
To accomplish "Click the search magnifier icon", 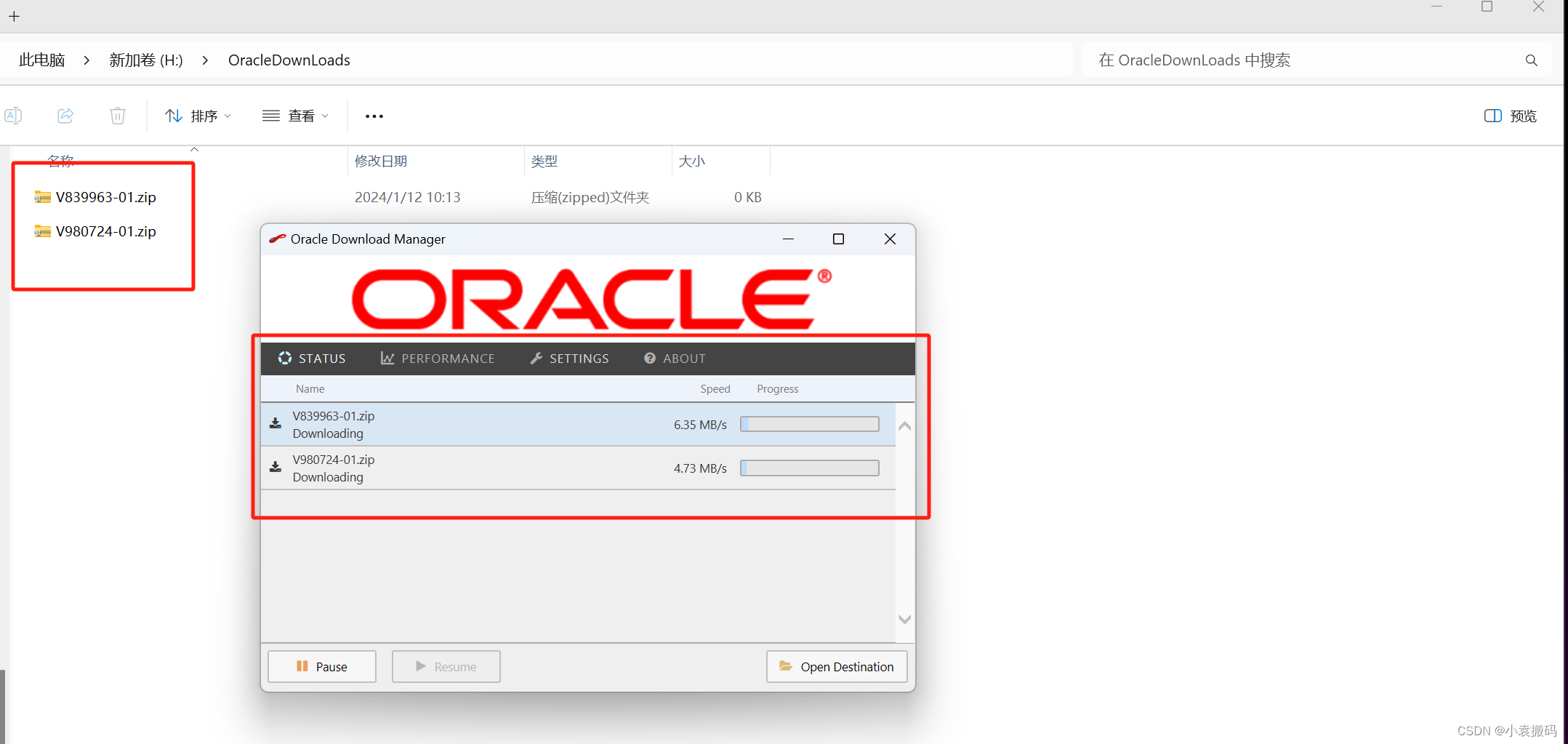I will [x=1531, y=60].
